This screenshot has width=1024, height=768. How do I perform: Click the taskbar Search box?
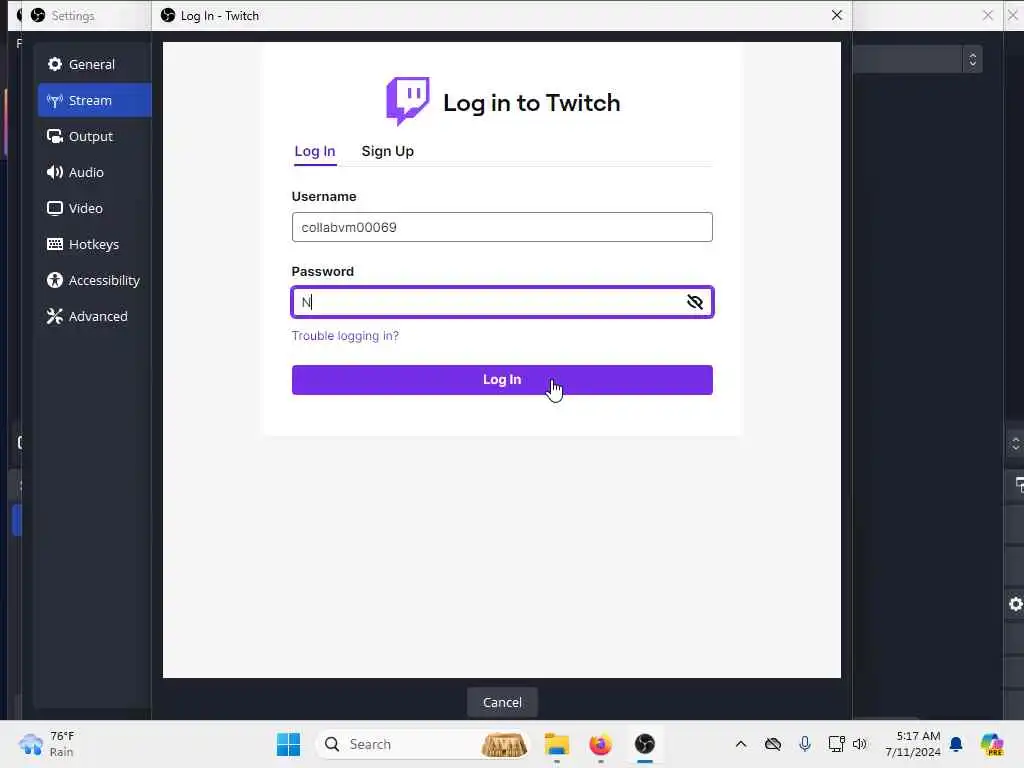[x=423, y=744]
